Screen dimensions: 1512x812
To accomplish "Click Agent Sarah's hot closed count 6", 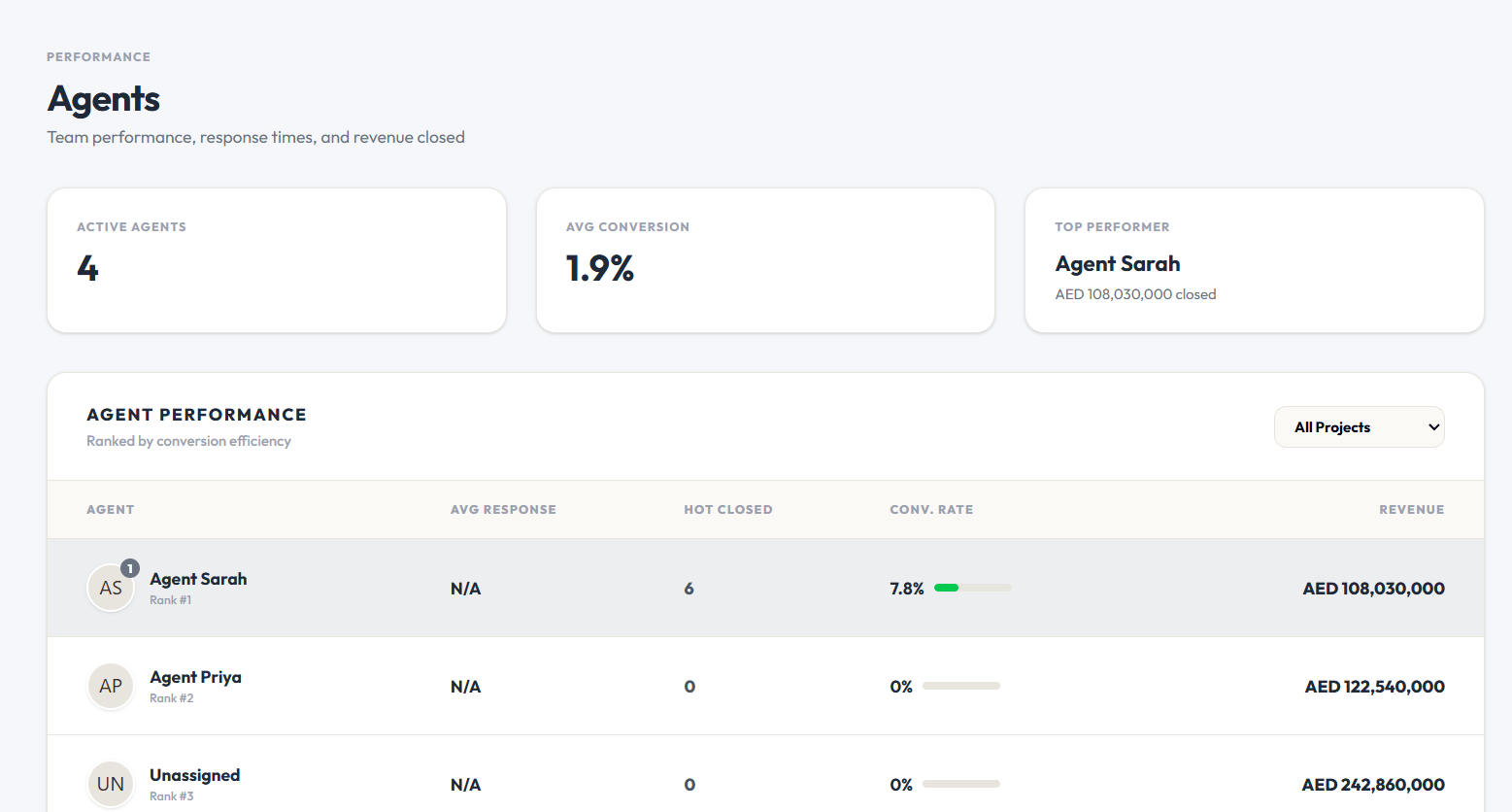I will [689, 589].
